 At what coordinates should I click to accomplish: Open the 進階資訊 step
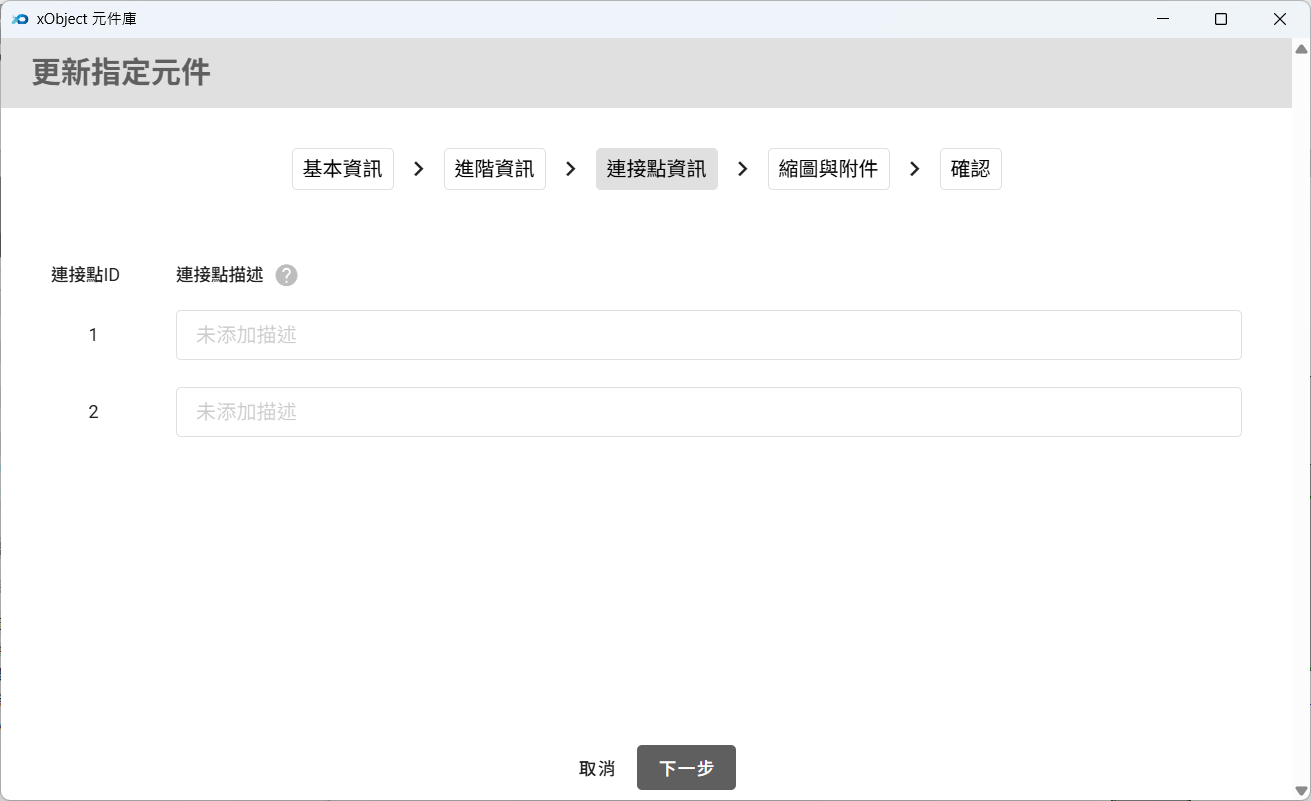(495, 169)
